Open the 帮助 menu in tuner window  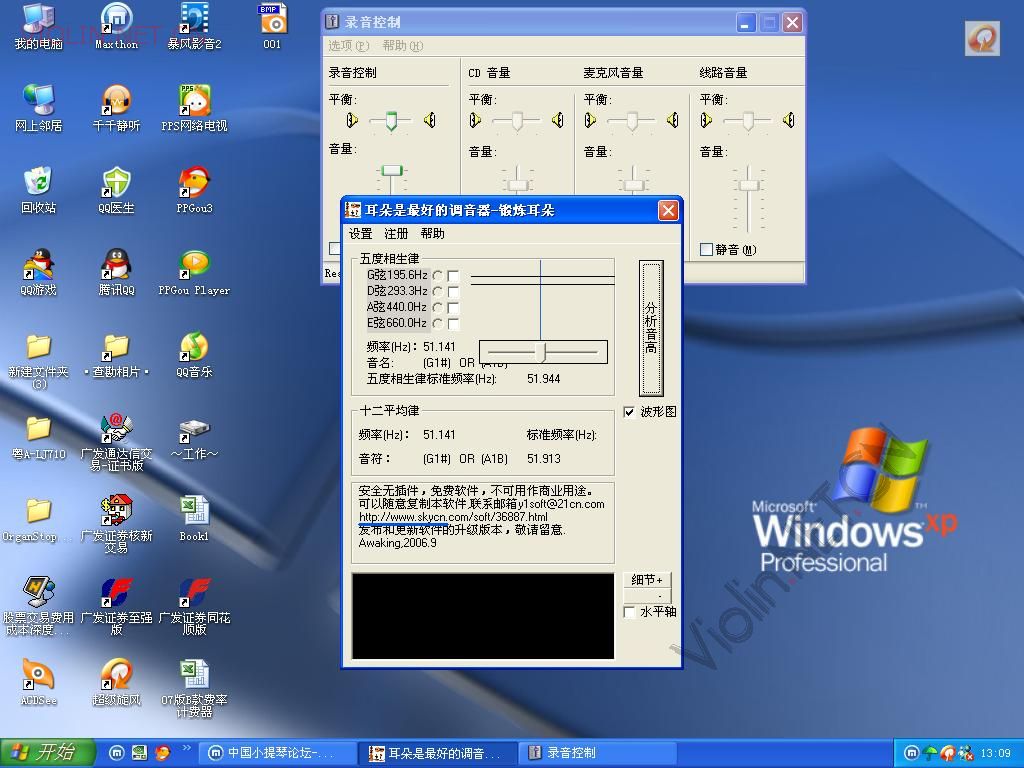pos(432,234)
